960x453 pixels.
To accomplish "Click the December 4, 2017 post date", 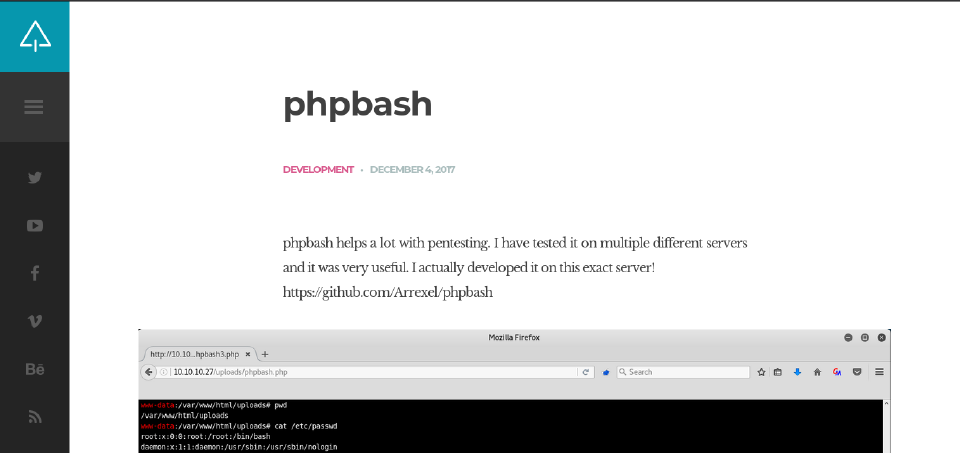I will tap(412, 170).
